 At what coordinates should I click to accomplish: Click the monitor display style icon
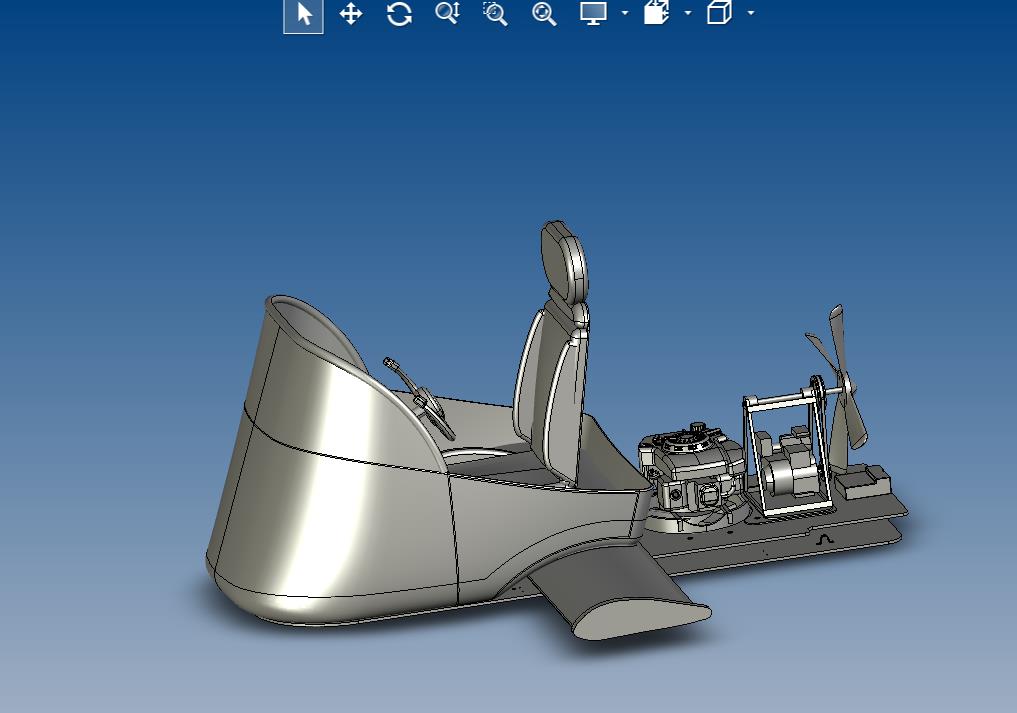[x=593, y=13]
